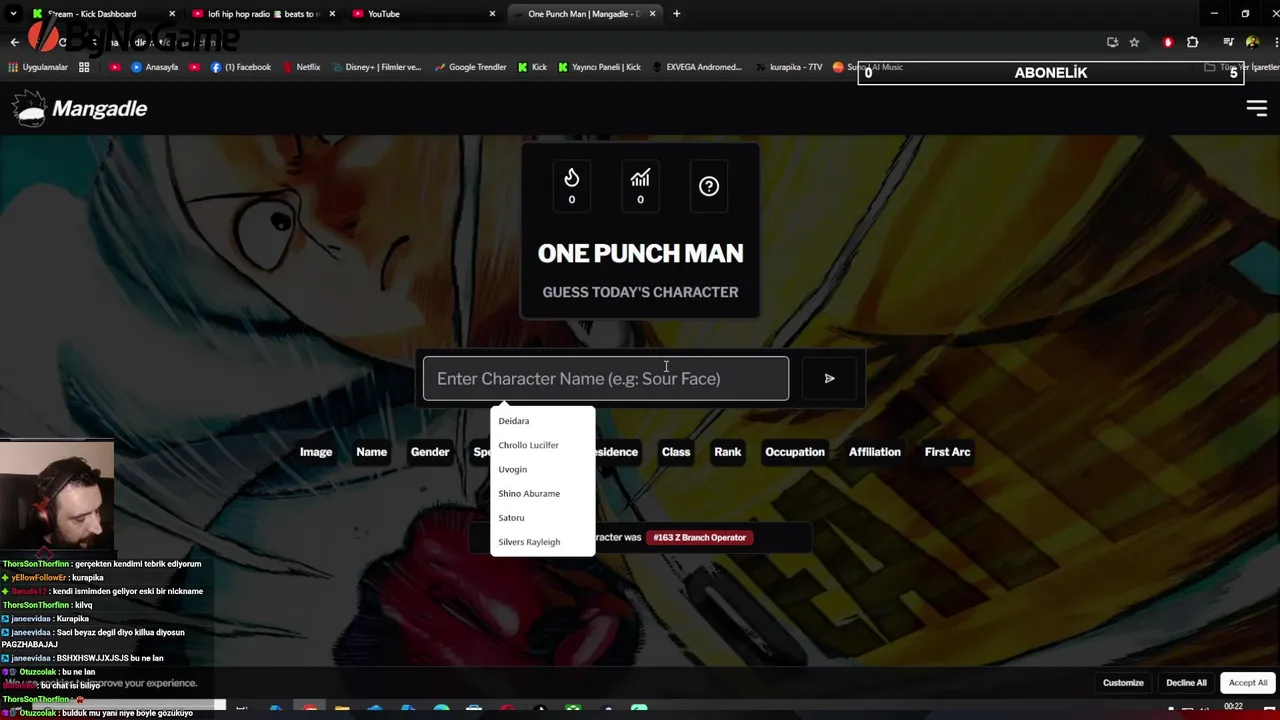The width and height of the screenshot is (1280, 720).
Task: Click the Occupation column header
Action: click(x=795, y=452)
